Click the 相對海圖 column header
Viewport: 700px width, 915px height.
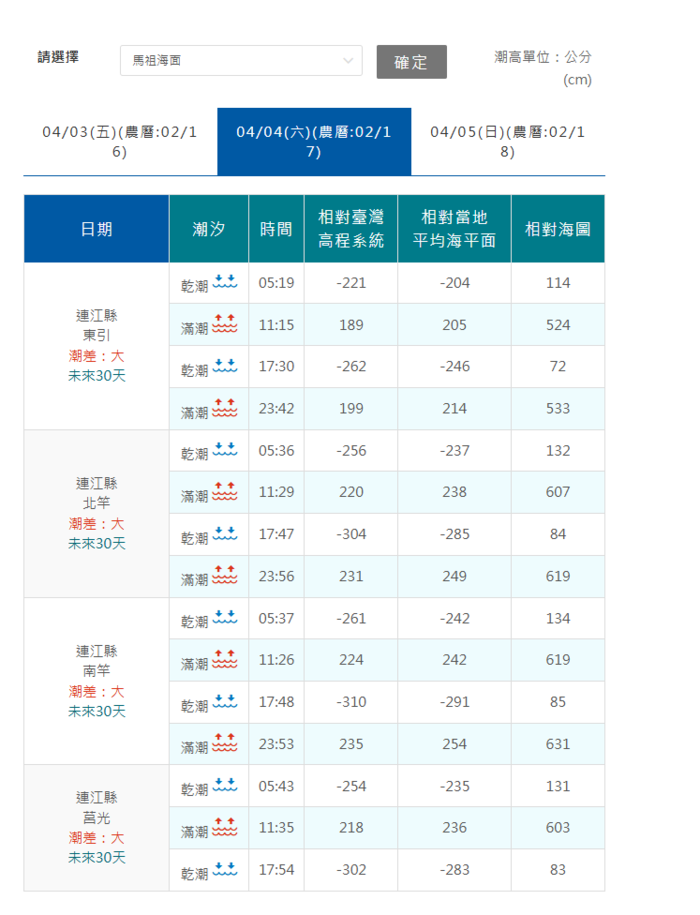point(557,229)
